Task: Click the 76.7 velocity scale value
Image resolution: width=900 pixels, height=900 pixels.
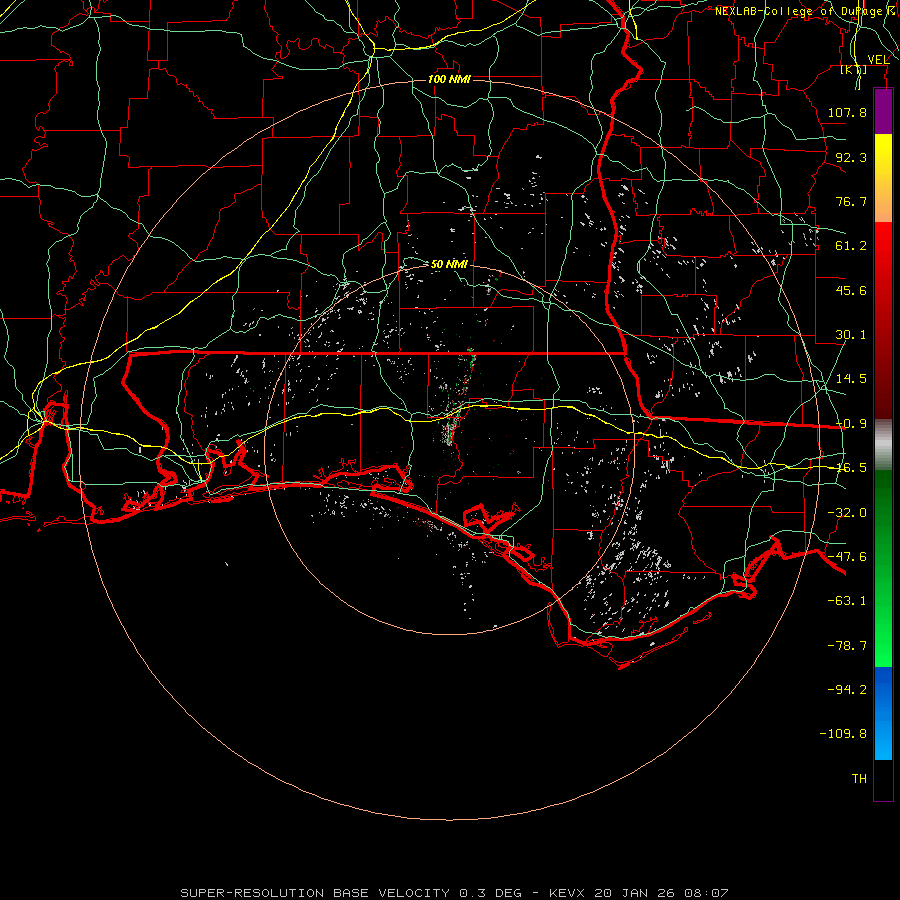Action: click(x=851, y=201)
